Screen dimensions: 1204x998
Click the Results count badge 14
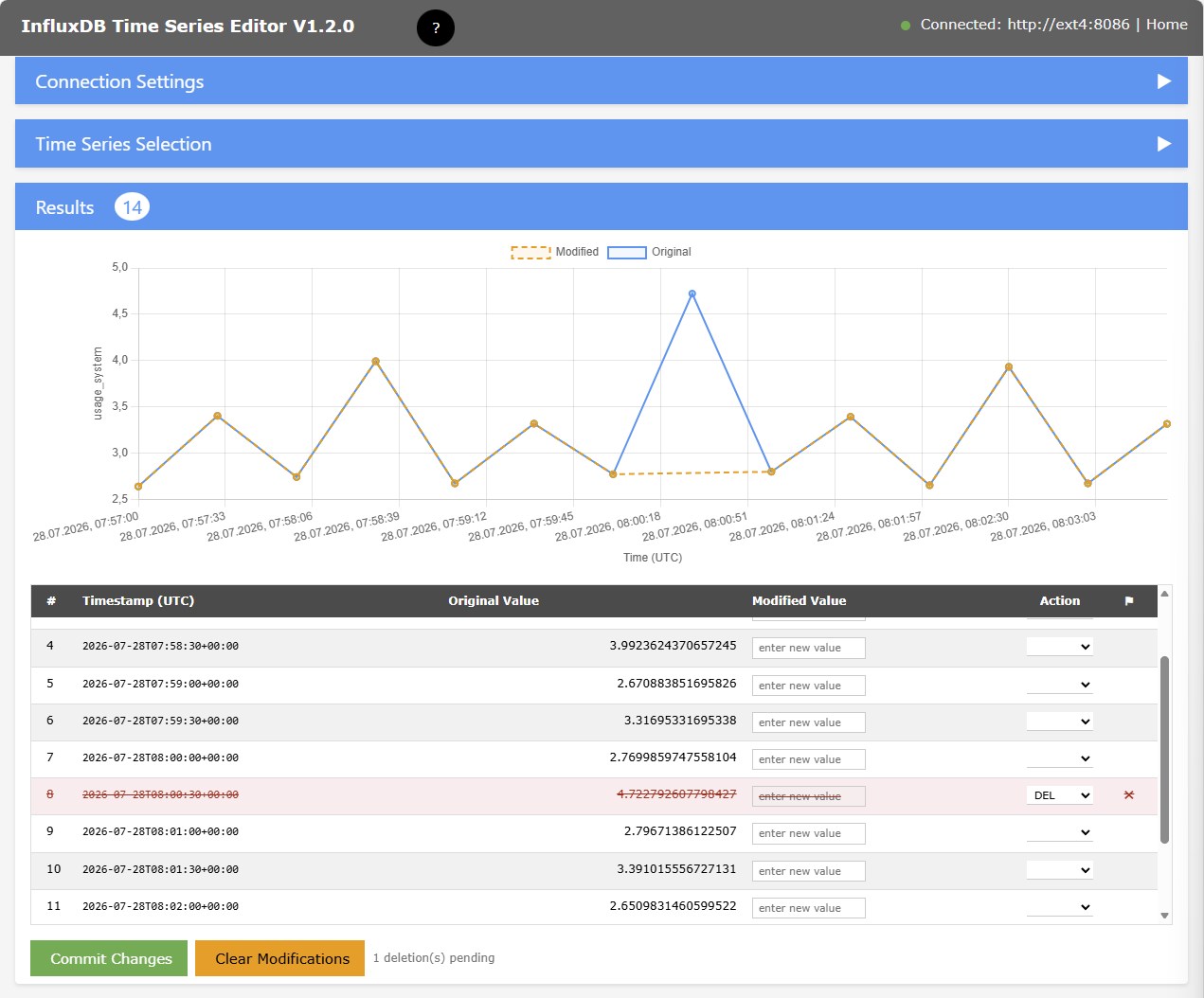[133, 206]
